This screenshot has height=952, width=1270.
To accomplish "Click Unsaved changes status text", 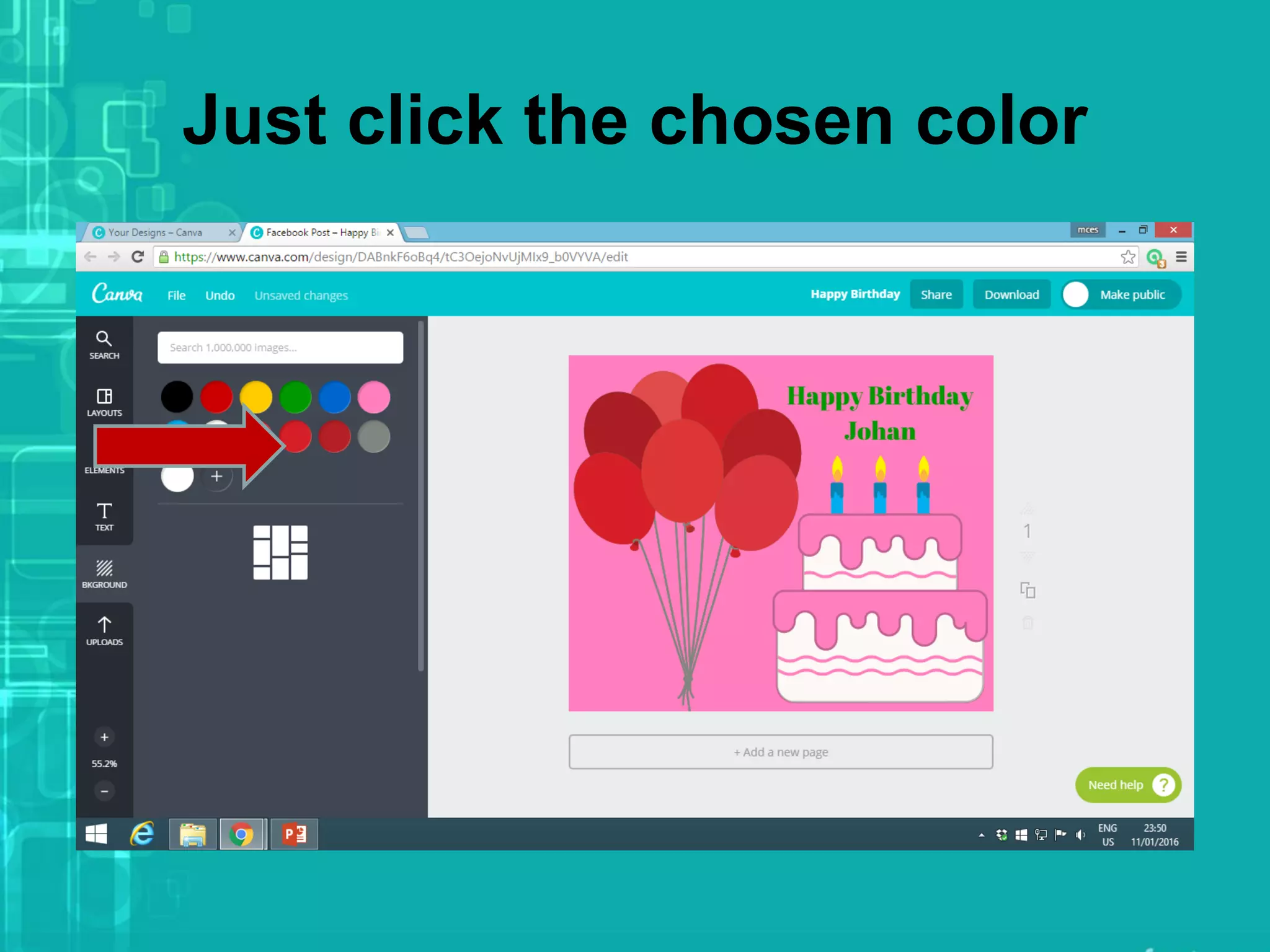I will point(301,296).
